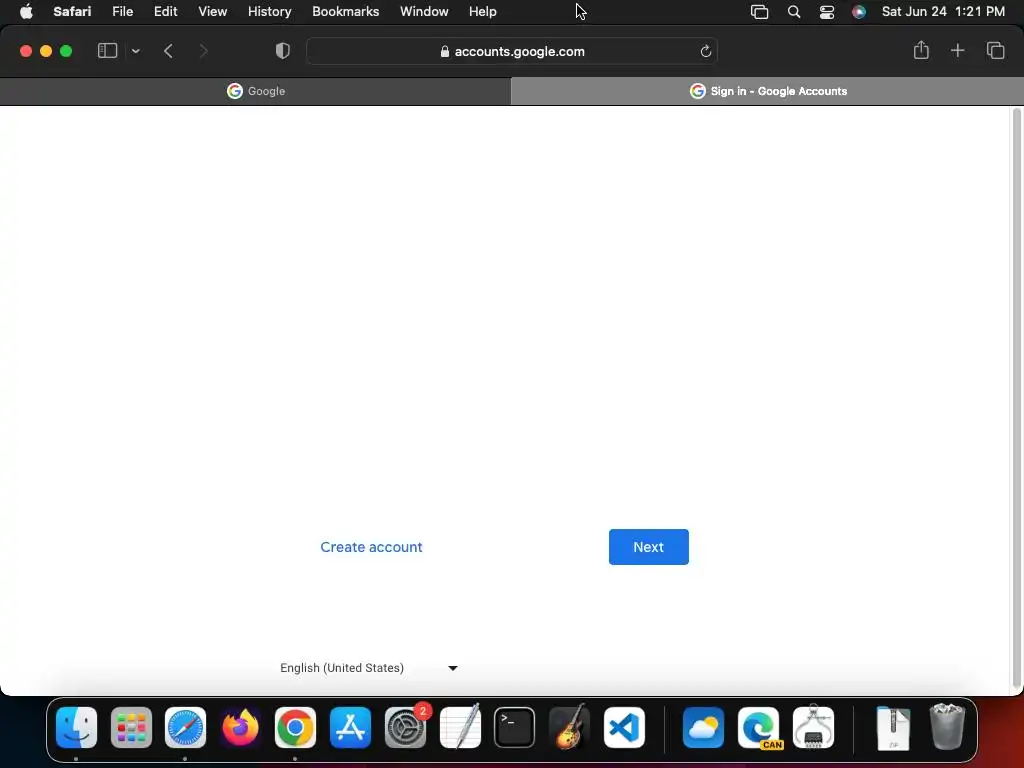Launch Siri from menu bar
Viewport: 1024px width, 768px height.
859,12
